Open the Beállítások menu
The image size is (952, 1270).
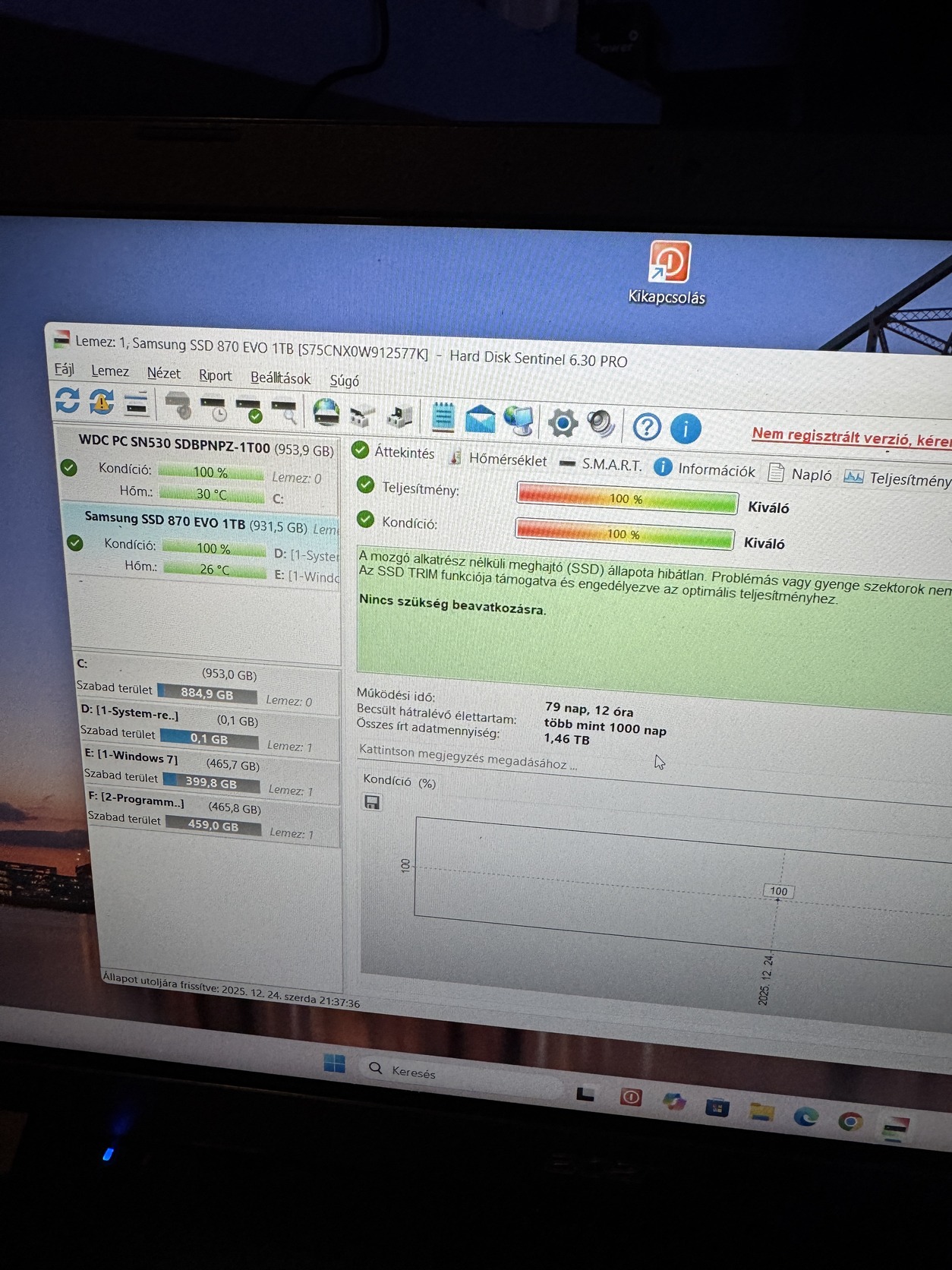click(x=281, y=378)
